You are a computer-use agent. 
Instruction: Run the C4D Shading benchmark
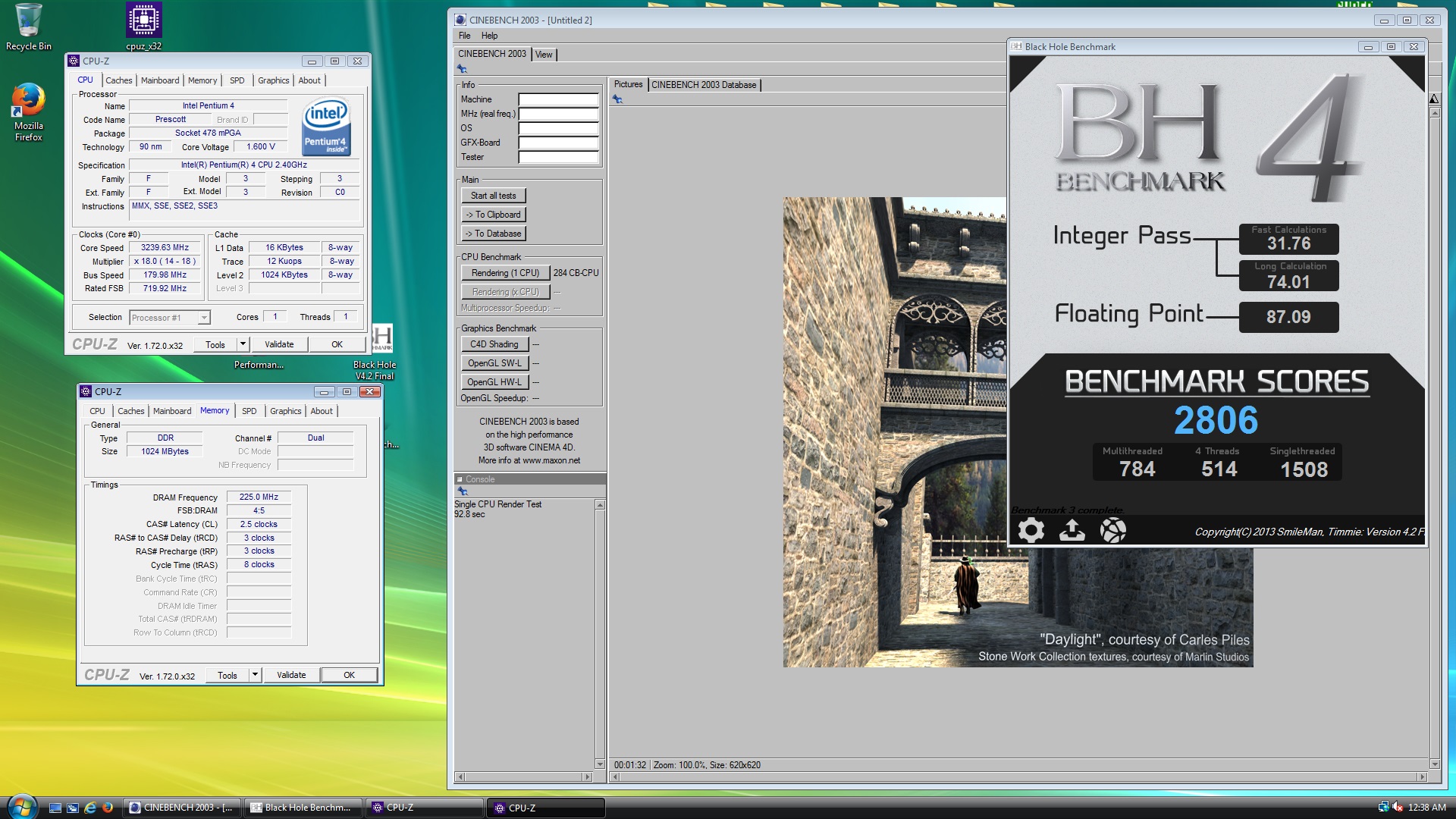tap(494, 344)
